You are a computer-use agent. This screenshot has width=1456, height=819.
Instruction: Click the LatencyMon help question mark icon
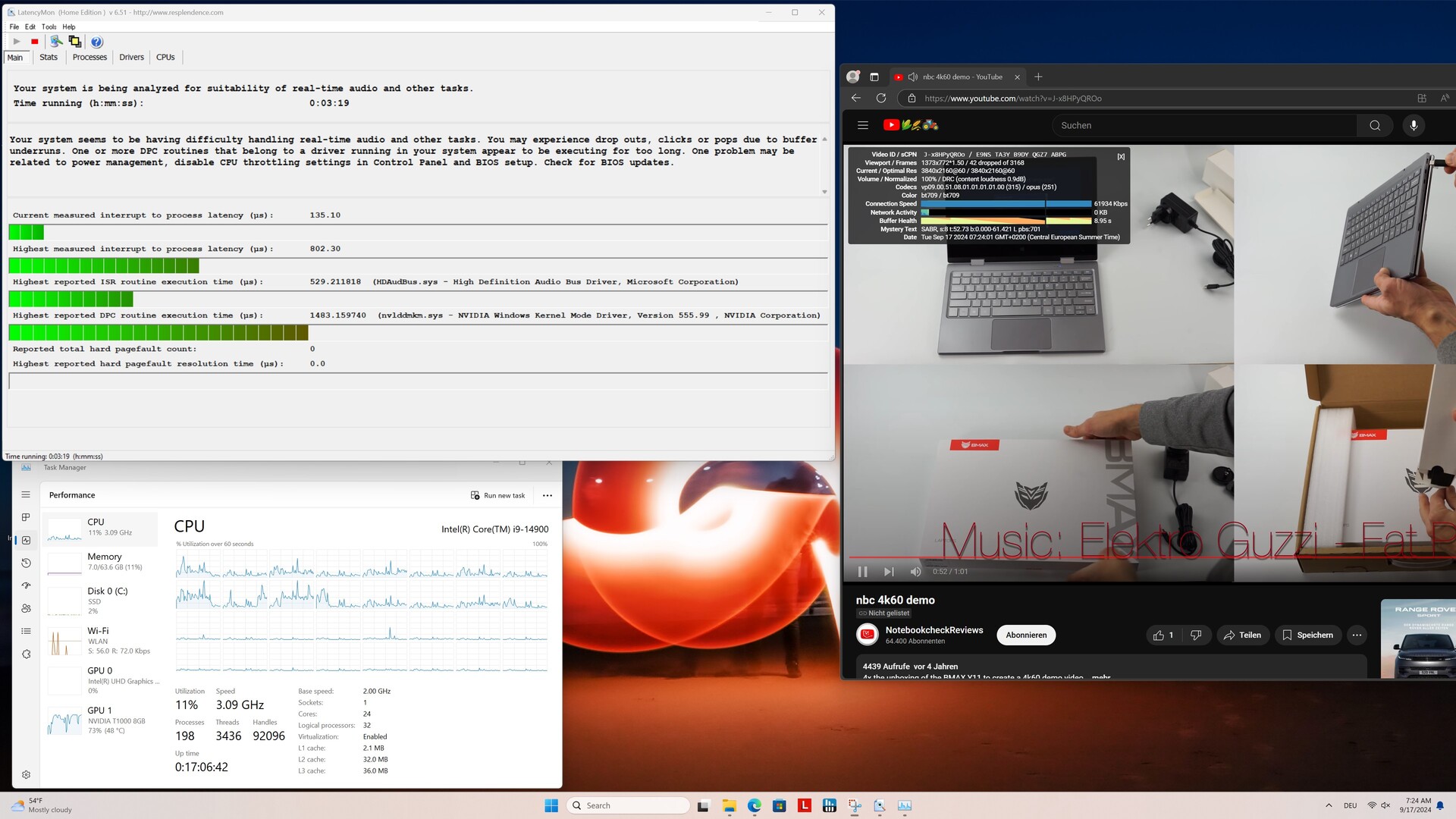96,42
